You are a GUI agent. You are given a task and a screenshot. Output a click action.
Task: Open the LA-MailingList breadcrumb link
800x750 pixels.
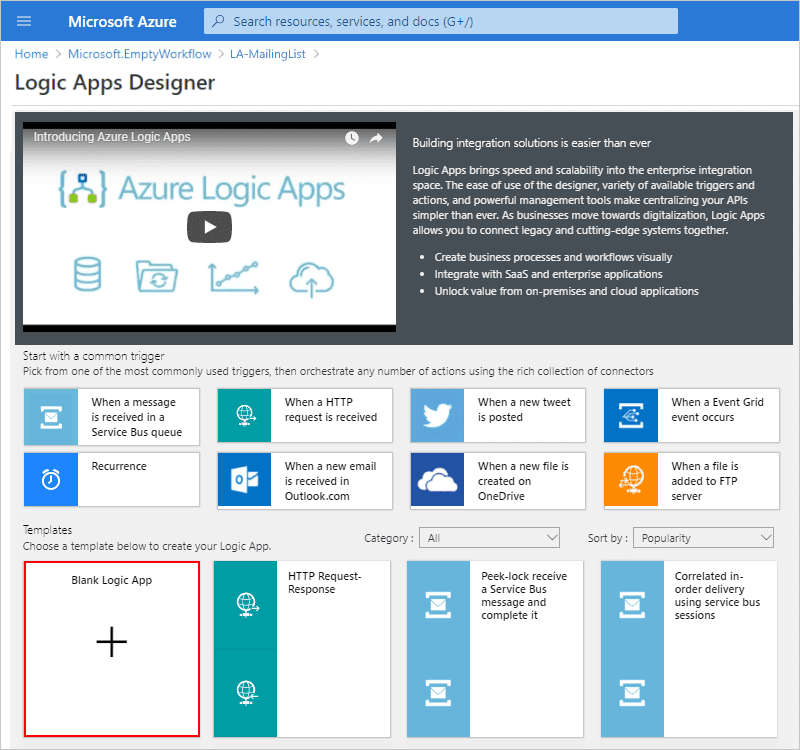point(267,54)
